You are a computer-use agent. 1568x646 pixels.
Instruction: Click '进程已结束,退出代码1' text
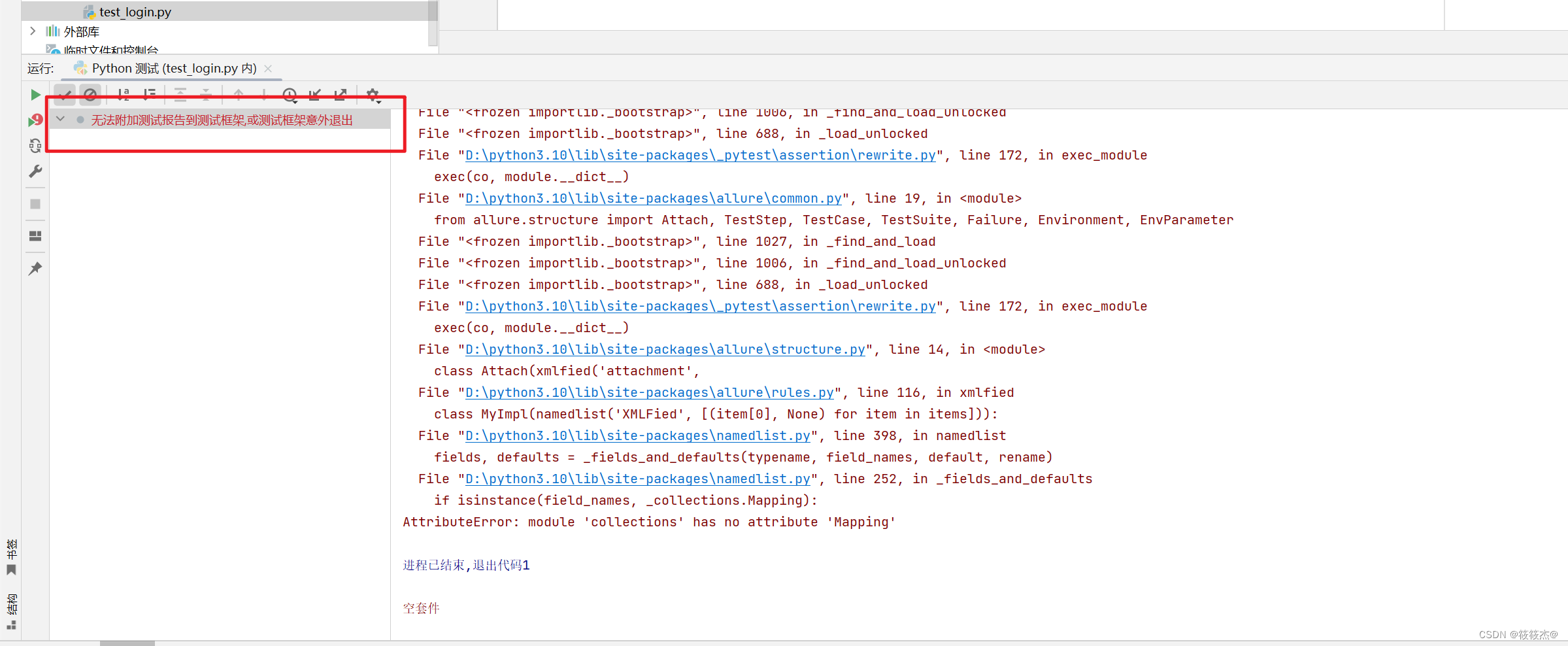click(466, 565)
